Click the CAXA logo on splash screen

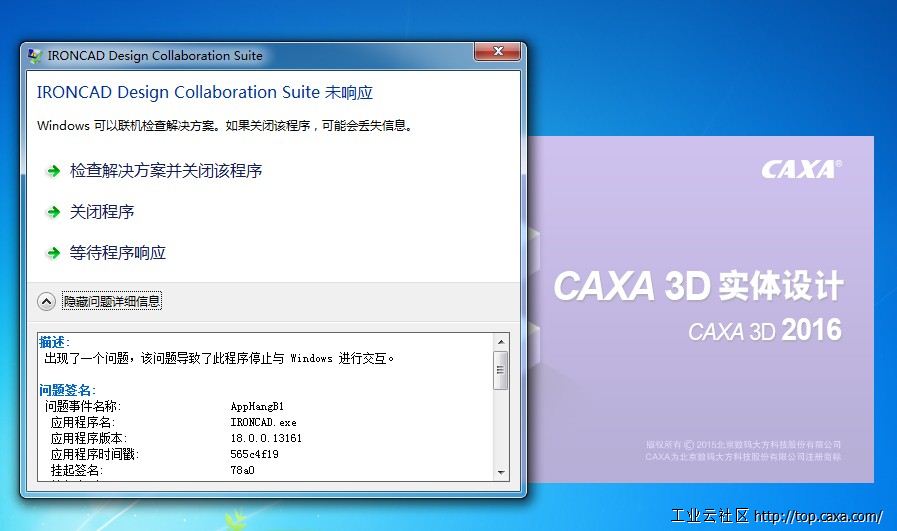point(801,169)
